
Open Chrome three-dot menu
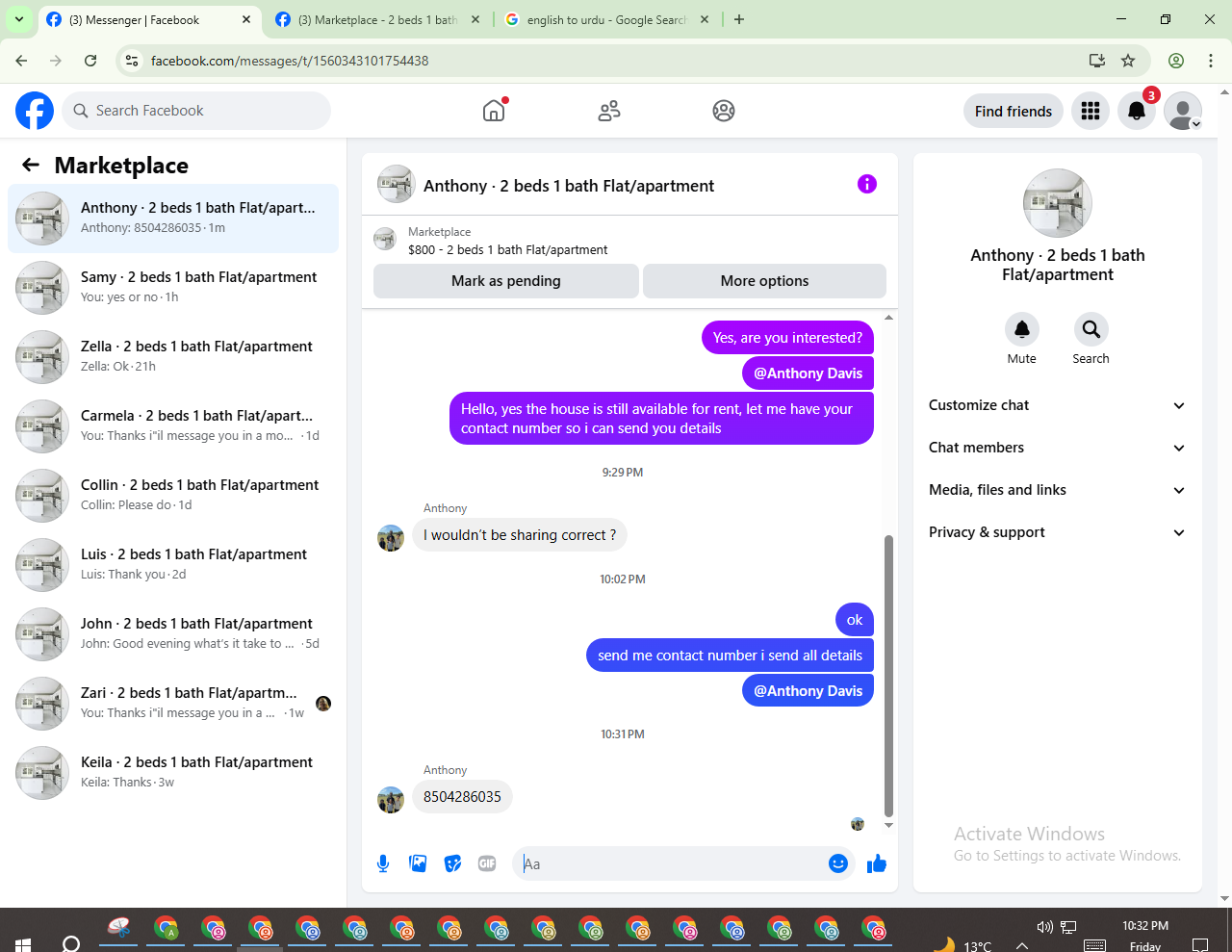(x=1211, y=61)
